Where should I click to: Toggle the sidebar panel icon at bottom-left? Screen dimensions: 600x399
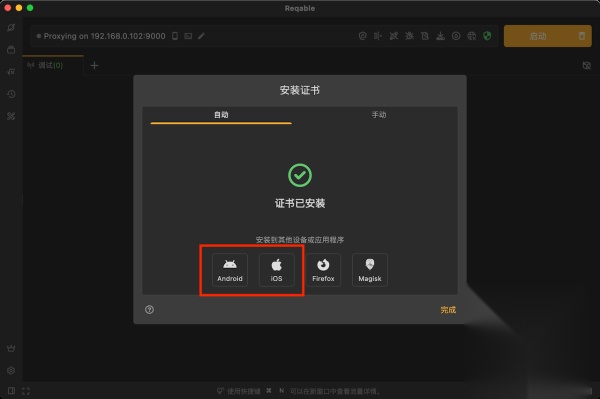coord(11,391)
